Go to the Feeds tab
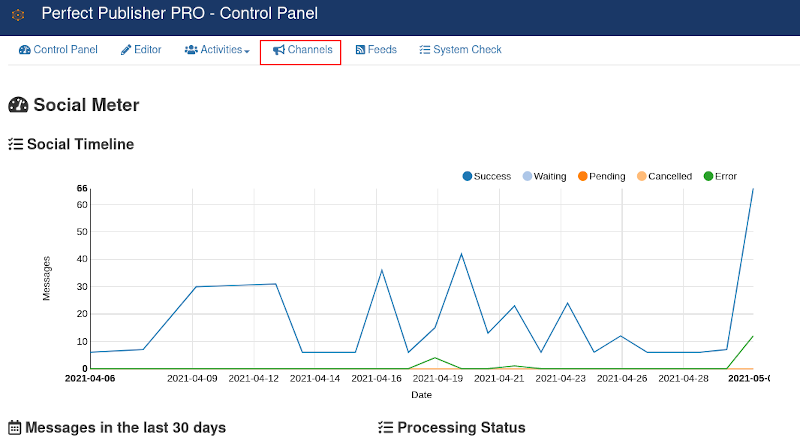This screenshot has width=800, height=447. (376, 50)
